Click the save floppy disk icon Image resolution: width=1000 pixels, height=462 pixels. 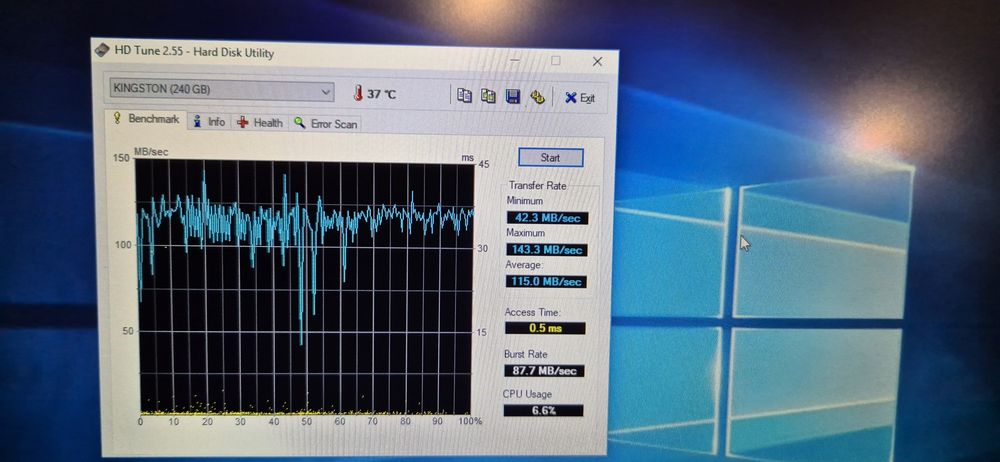click(513, 96)
